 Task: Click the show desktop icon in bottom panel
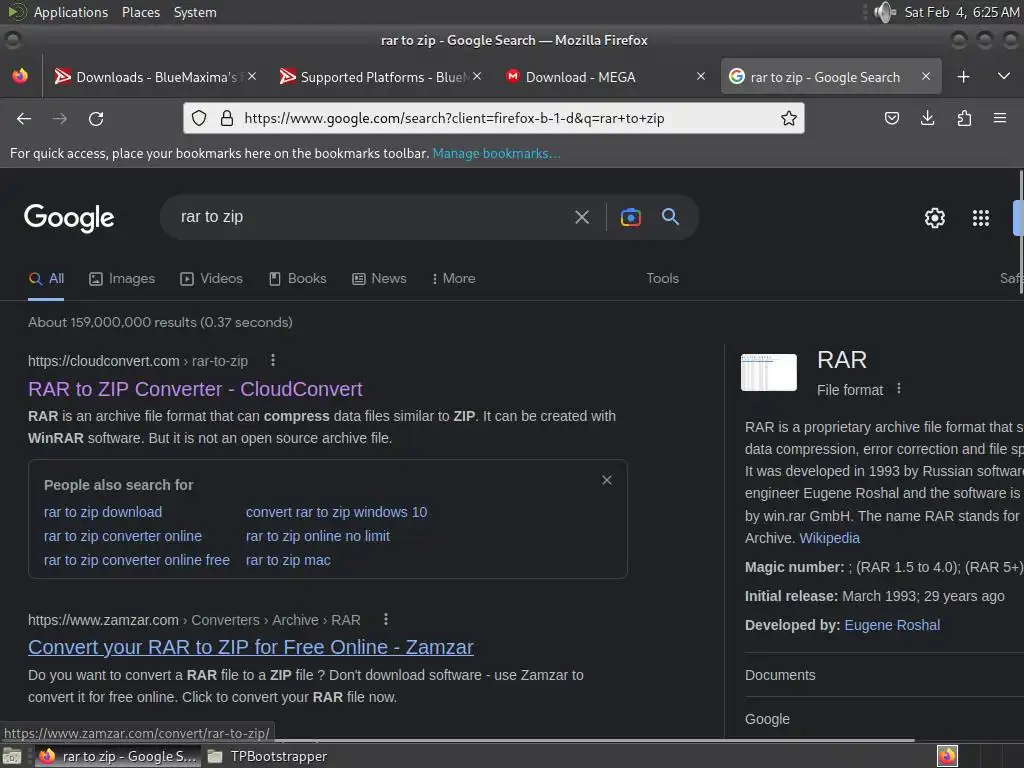(12, 756)
